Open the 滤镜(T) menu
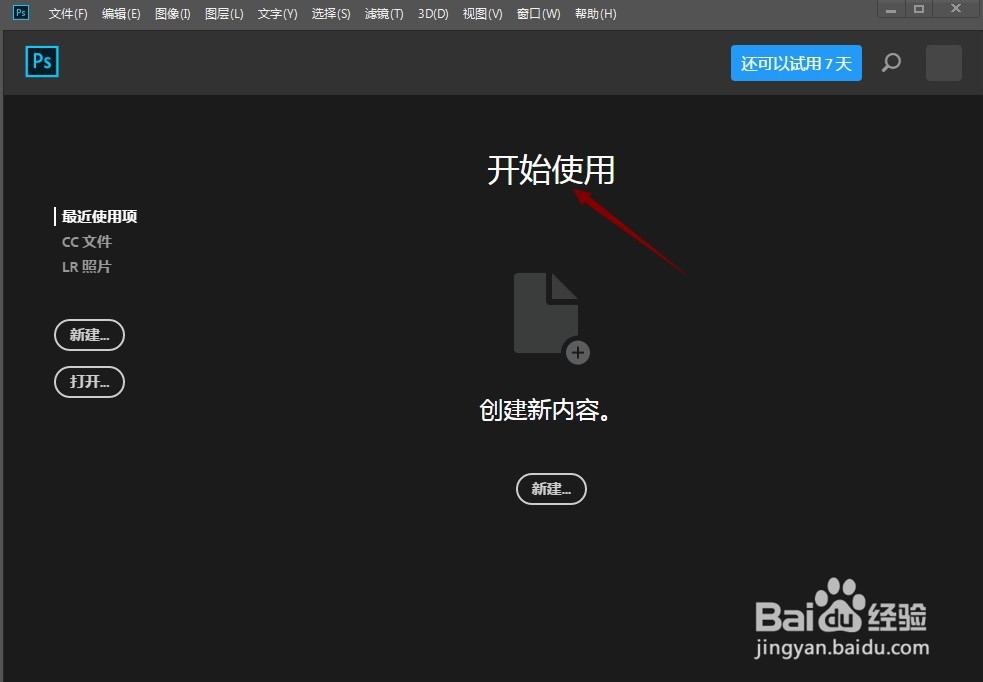 [x=384, y=14]
